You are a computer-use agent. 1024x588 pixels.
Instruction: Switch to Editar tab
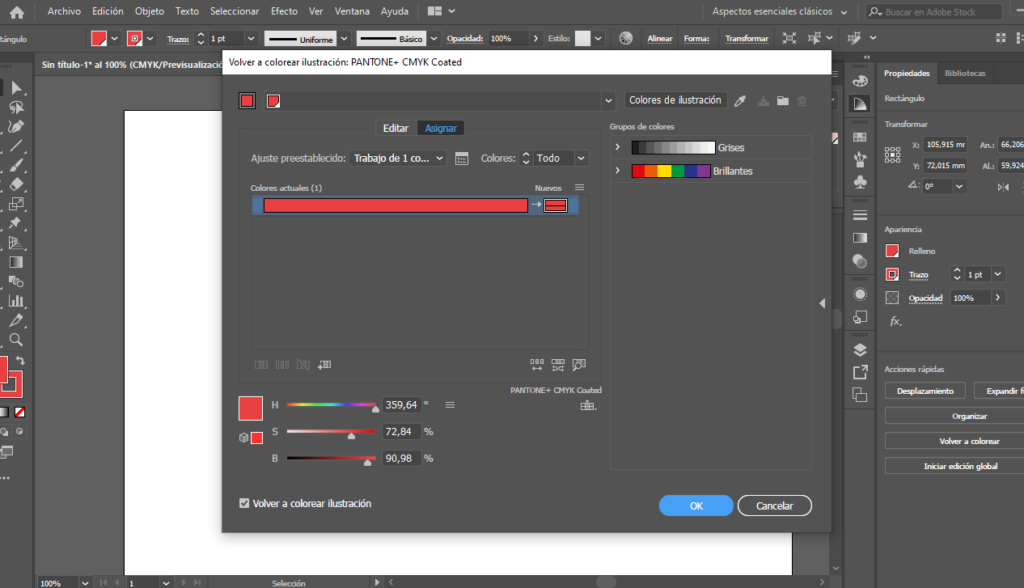(395, 128)
